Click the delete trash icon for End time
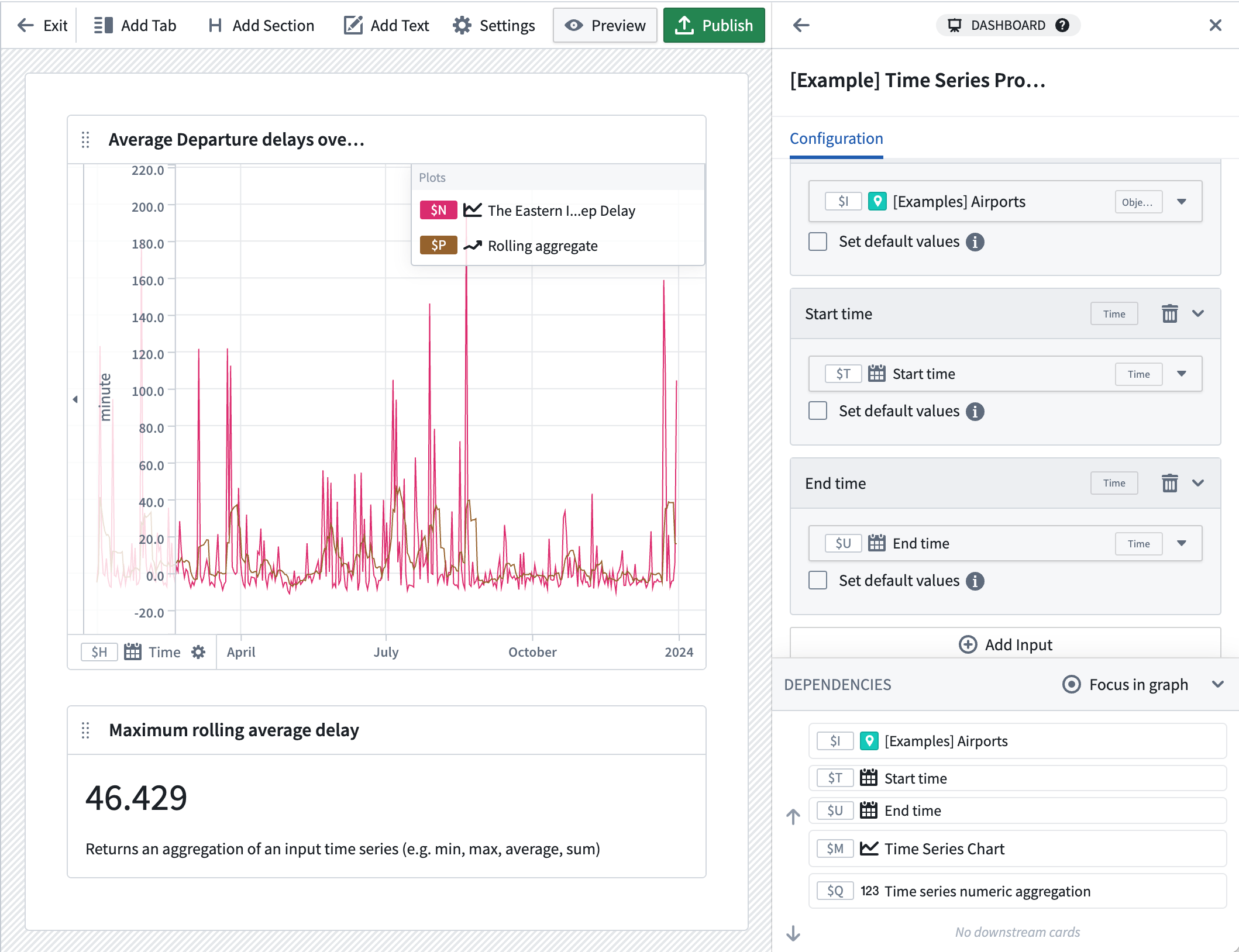The image size is (1239, 952). coord(1168,484)
